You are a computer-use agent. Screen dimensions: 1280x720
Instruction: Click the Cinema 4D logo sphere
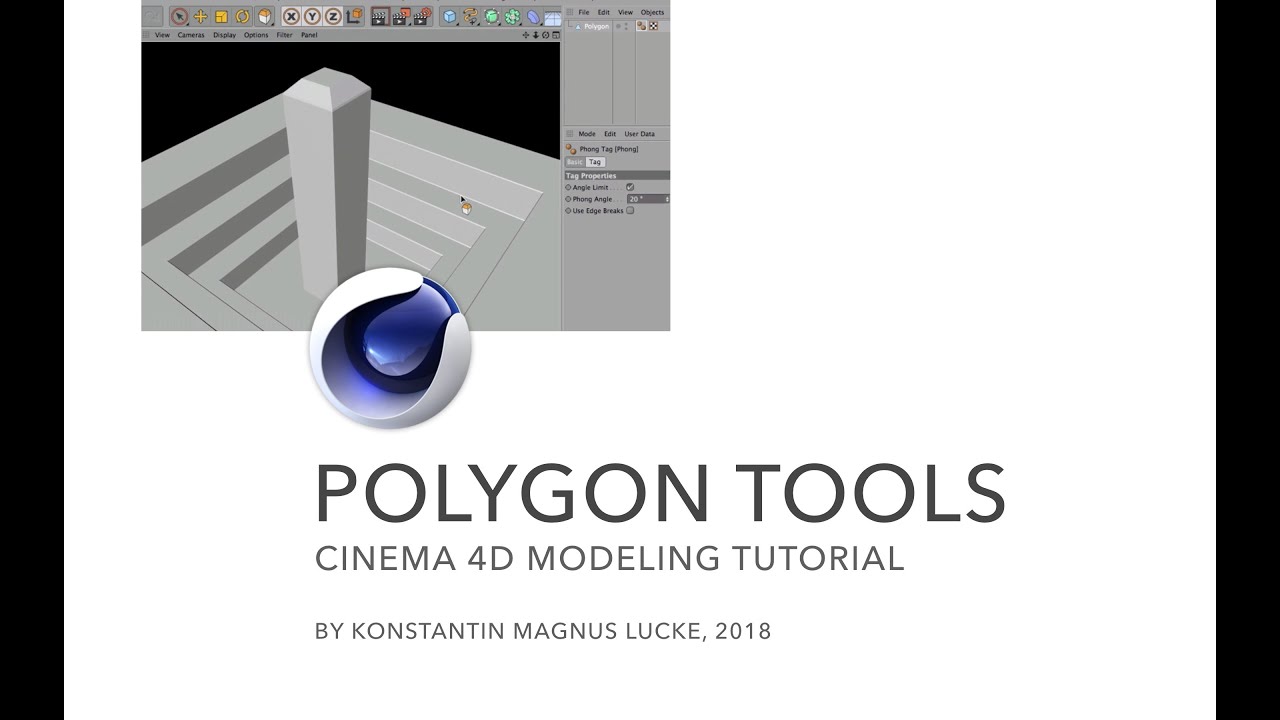point(390,348)
